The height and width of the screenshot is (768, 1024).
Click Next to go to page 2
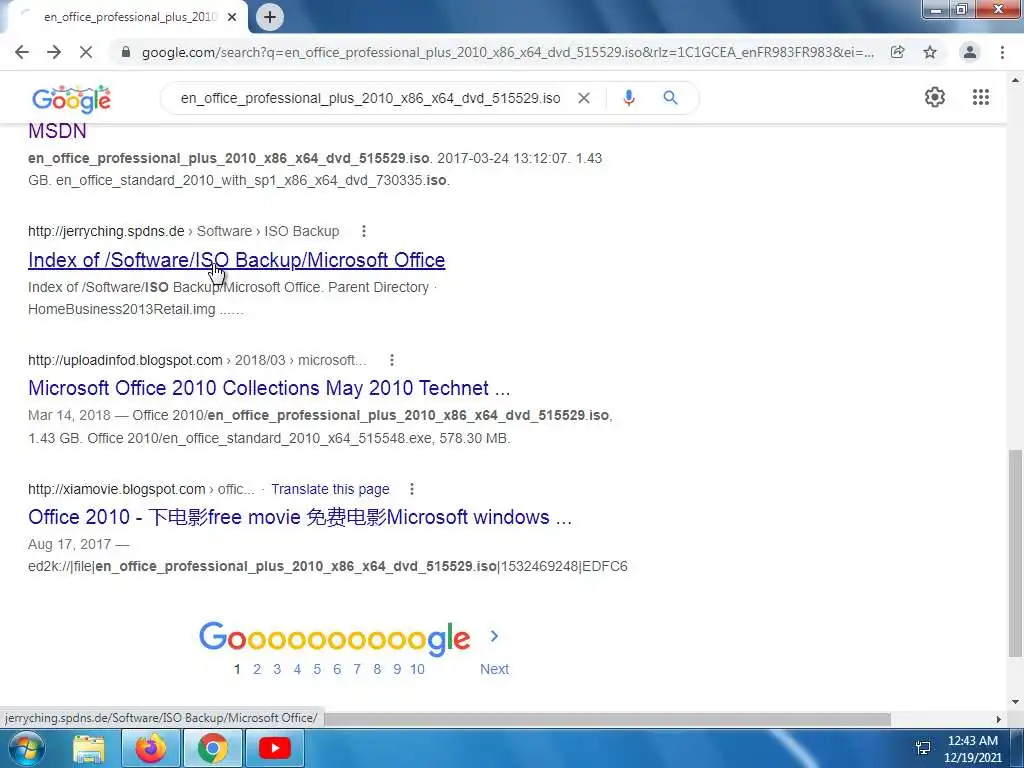494,669
